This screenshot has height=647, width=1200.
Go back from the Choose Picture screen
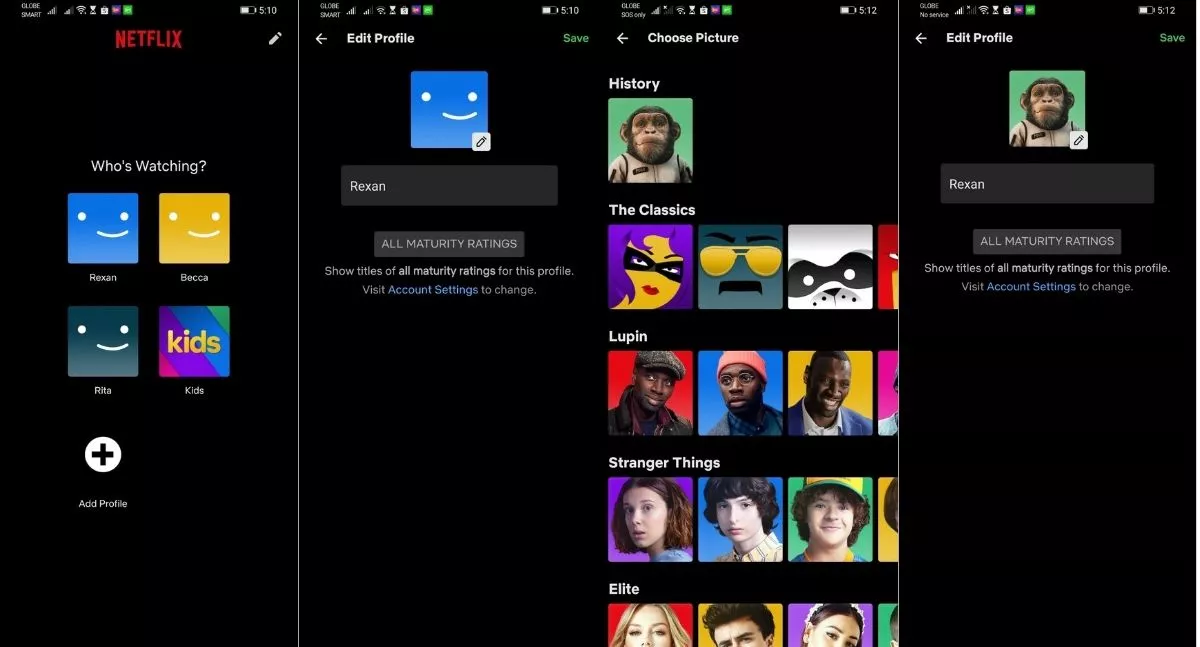point(622,39)
